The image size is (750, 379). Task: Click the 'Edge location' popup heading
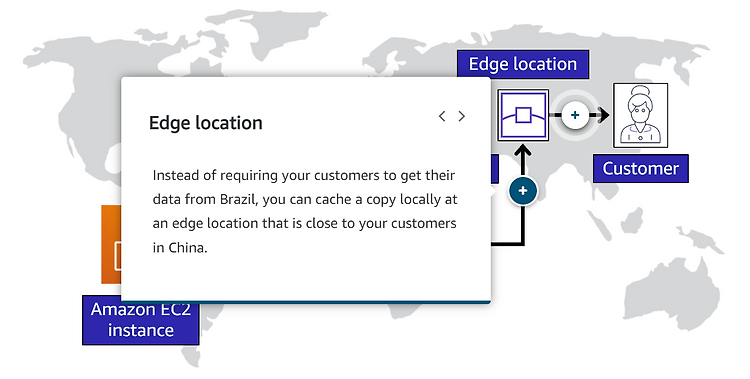(x=206, y=123)
